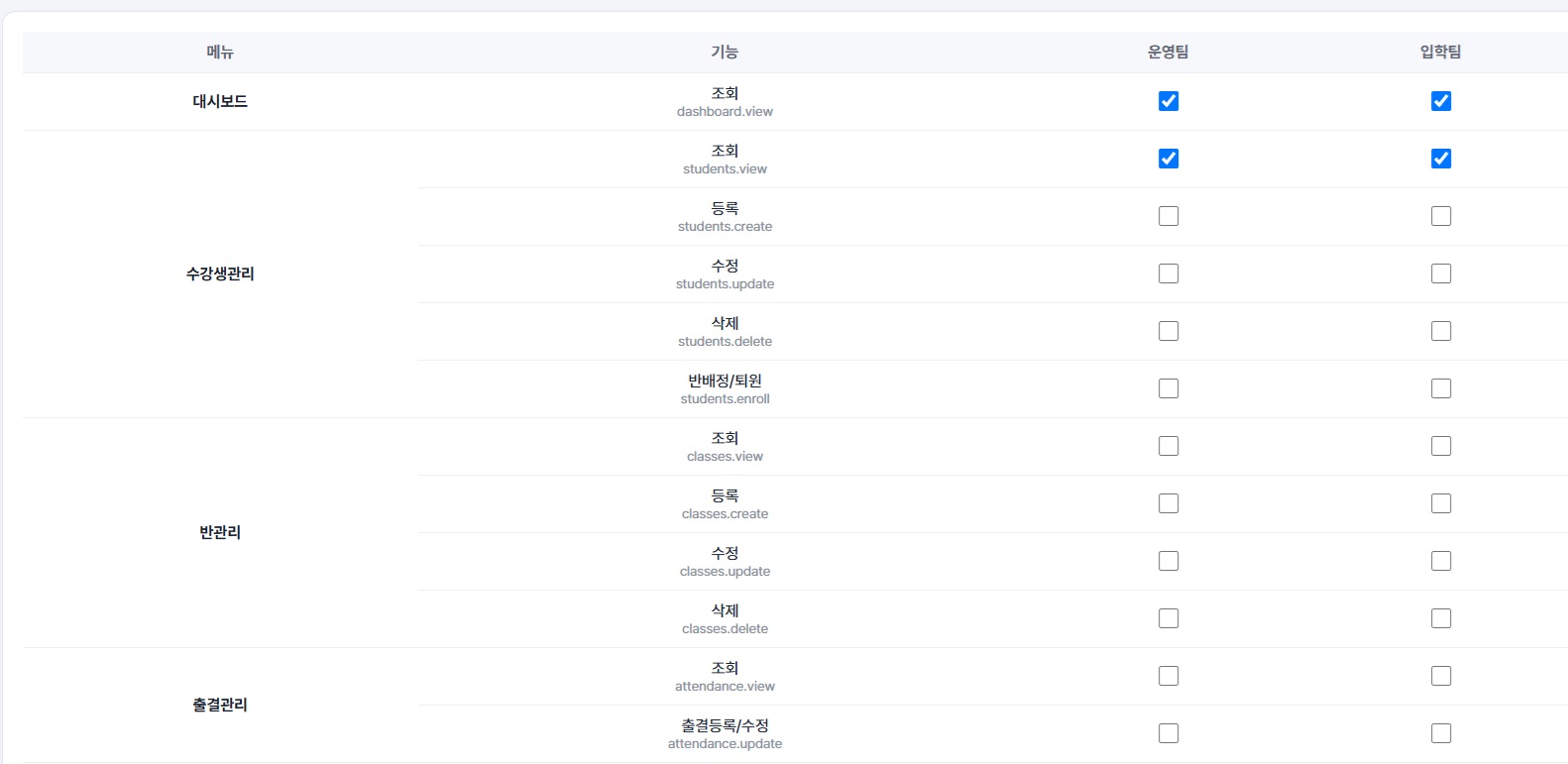Click the 메뉴 column header
Screen dimensions: 1568x764
[x=220, y=52]
